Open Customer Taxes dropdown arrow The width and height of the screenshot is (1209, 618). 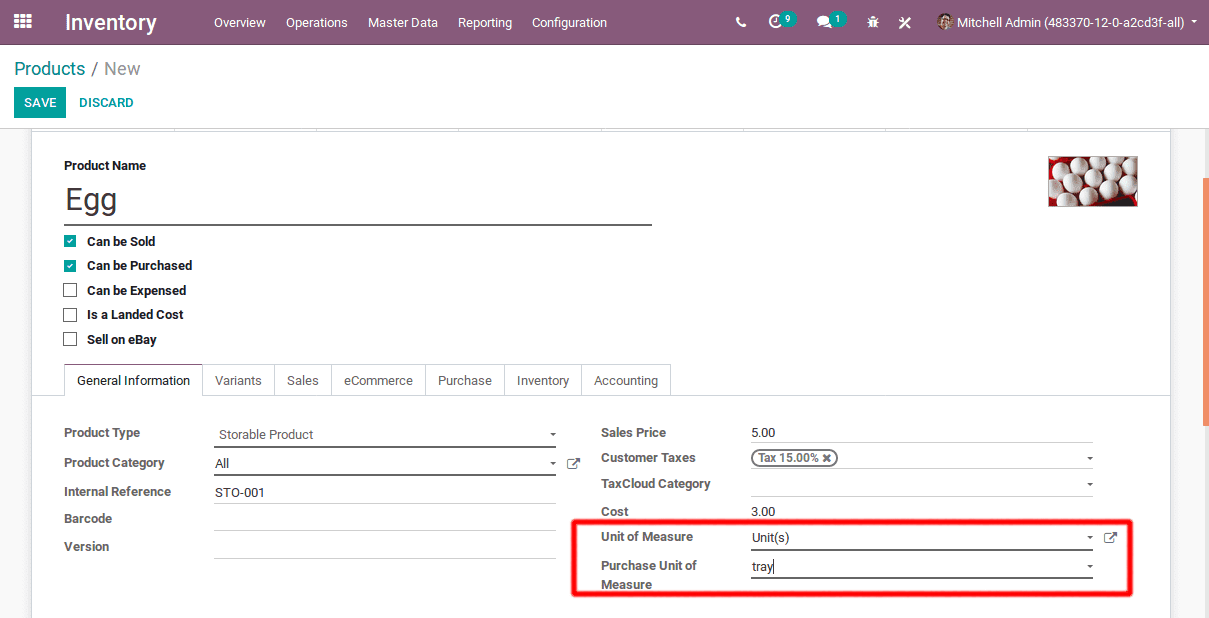click(x=1089, y=459)
